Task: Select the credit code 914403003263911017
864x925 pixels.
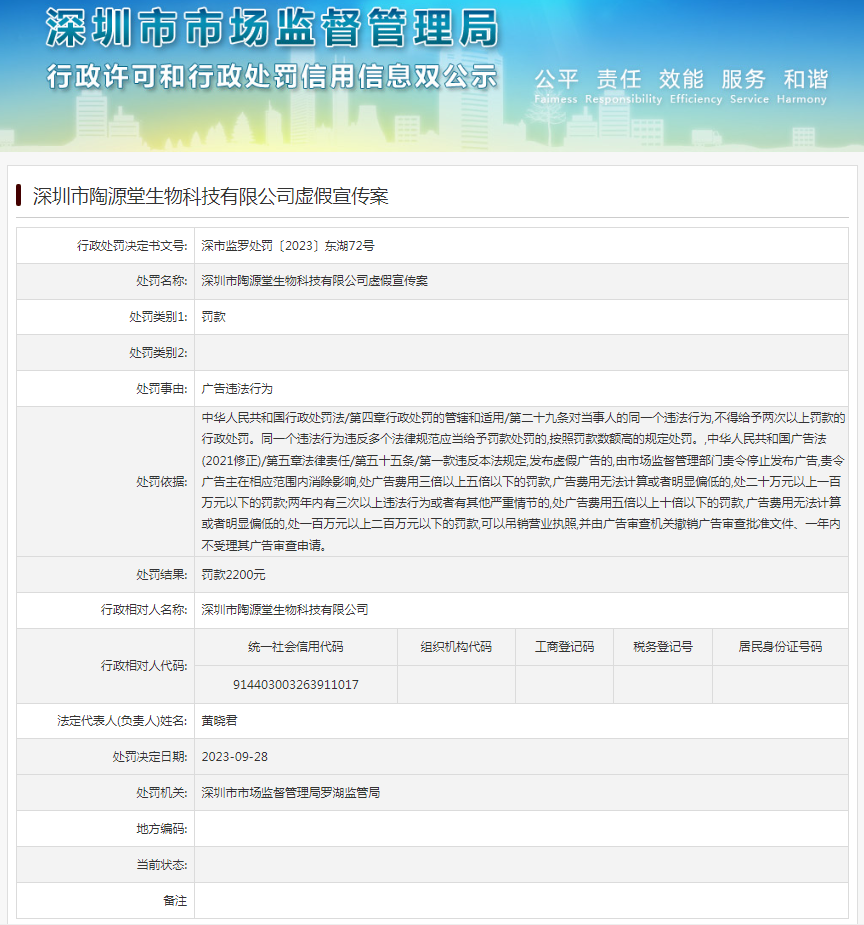Action: tap(295, 685)
